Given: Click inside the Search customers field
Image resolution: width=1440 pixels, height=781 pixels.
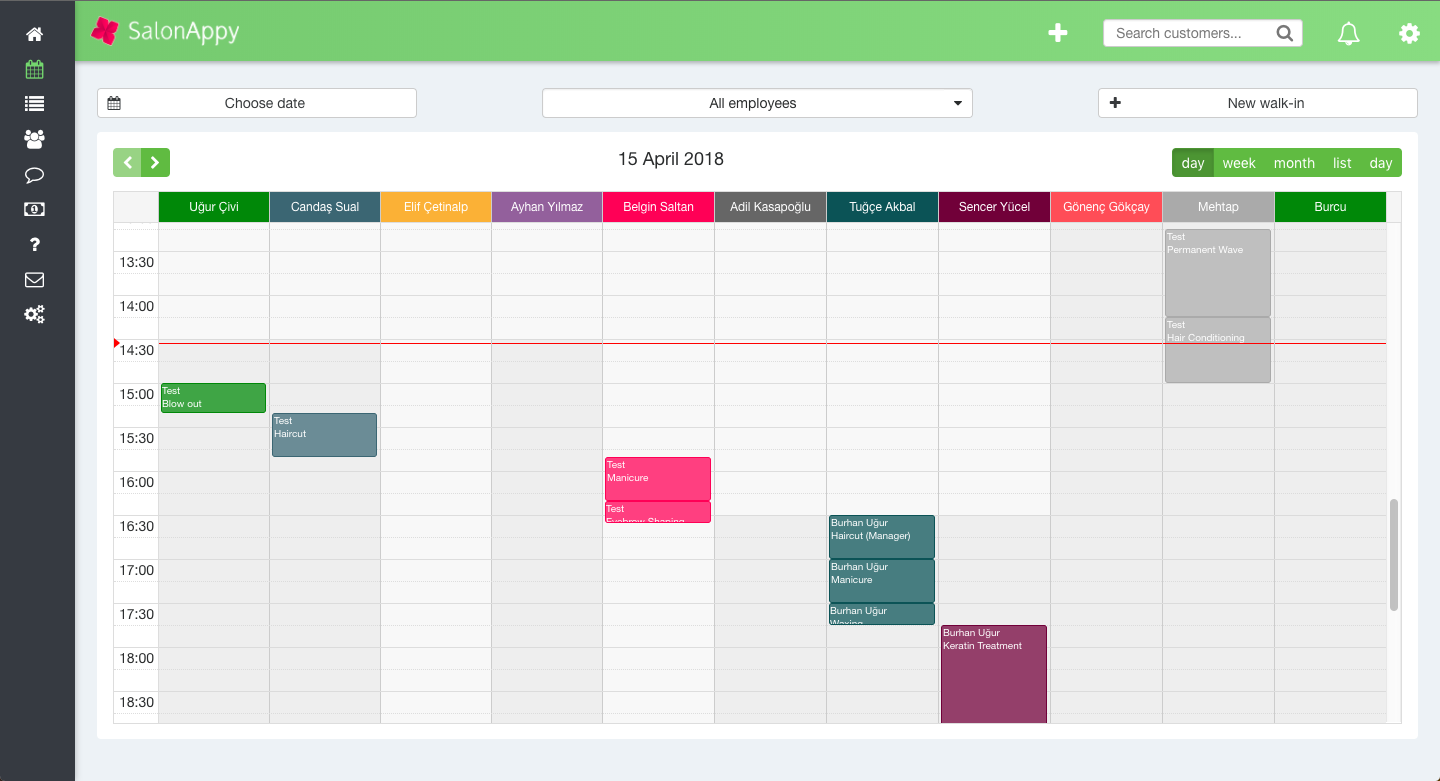Looking at the screenshot, I should 1190,33.
